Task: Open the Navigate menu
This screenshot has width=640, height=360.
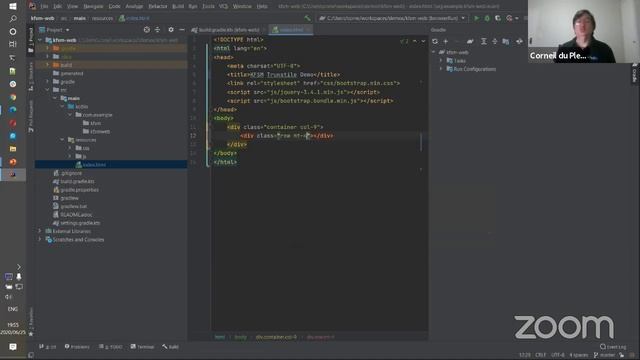Action: [93, 6]
